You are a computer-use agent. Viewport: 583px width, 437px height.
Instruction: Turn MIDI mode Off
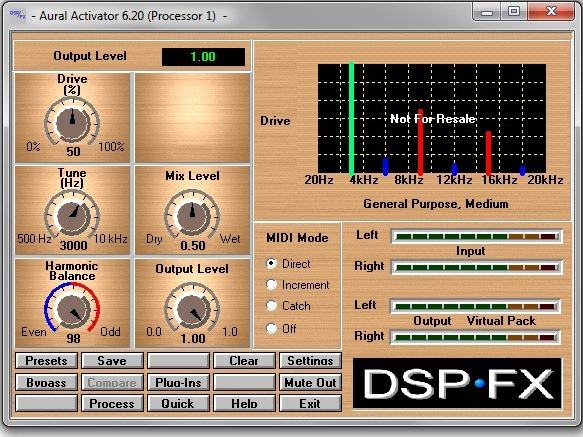click(272, 328)
